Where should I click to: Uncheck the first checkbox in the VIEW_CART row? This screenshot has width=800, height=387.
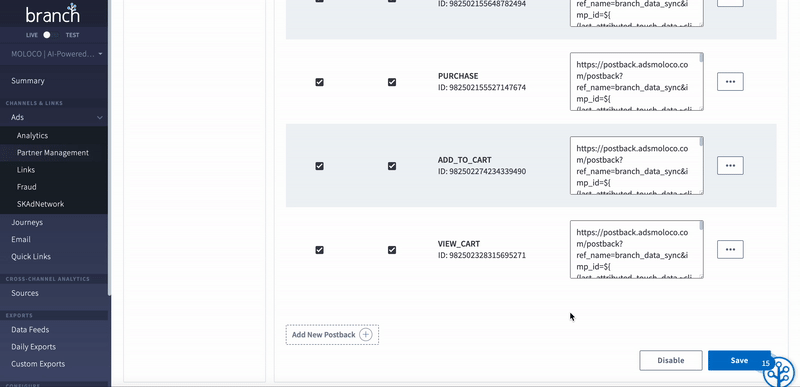(319, 250)
